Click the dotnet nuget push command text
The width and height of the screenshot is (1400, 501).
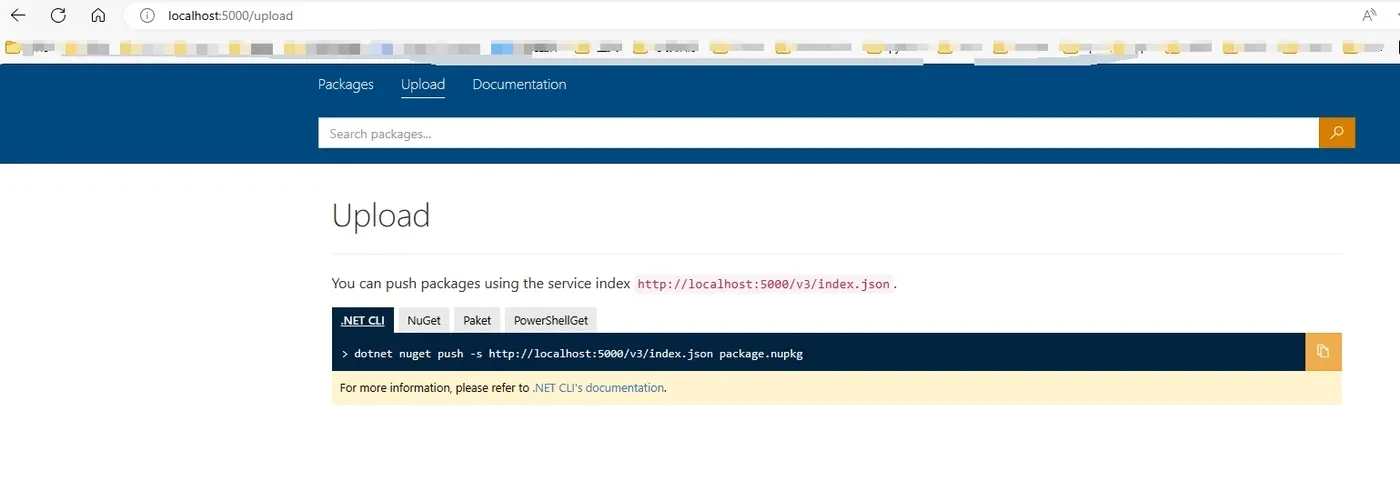pyautogui.click(x=579, y=354)
